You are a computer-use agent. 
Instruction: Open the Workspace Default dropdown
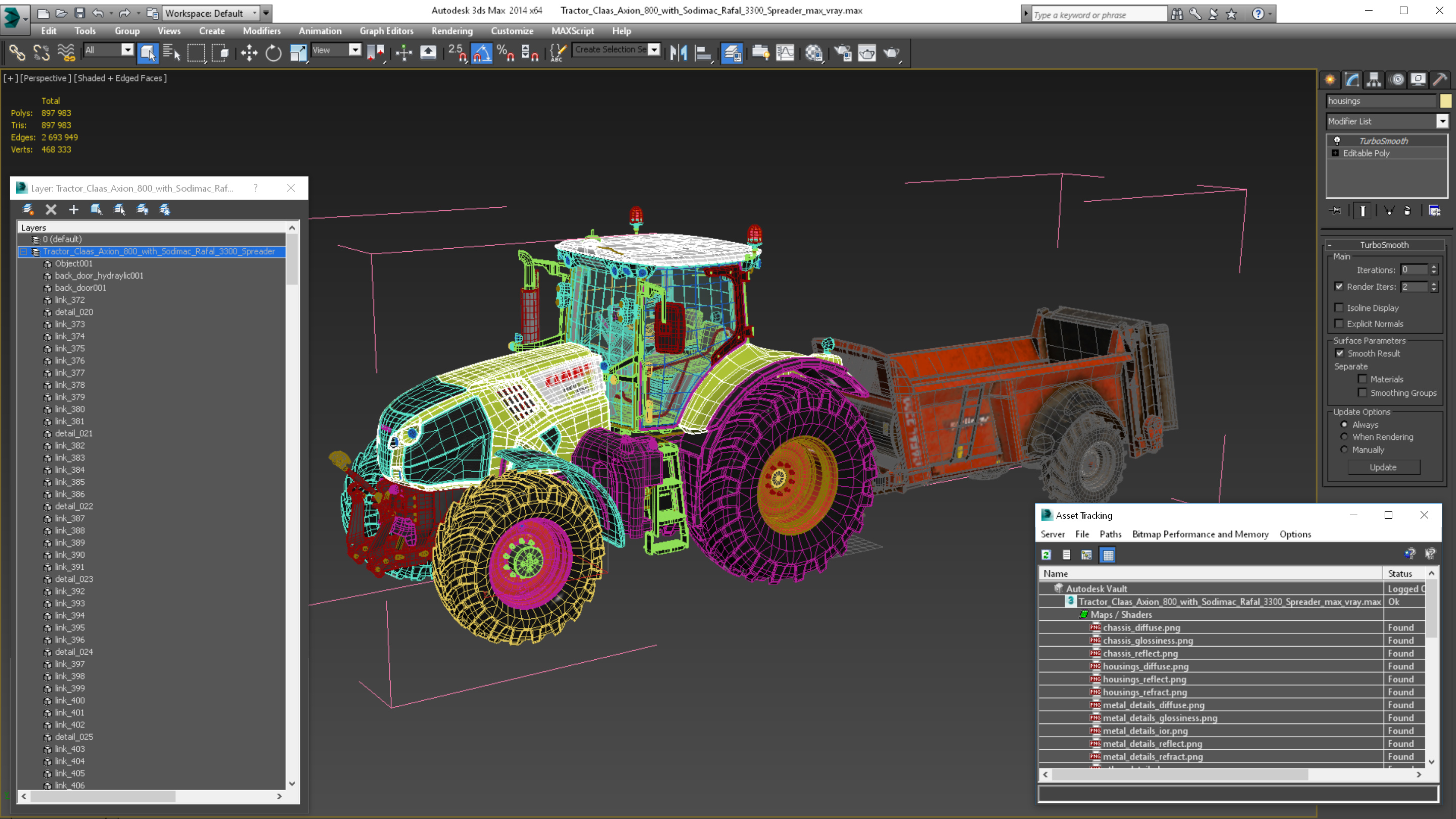pyautogui.click(x=211, y=13)
